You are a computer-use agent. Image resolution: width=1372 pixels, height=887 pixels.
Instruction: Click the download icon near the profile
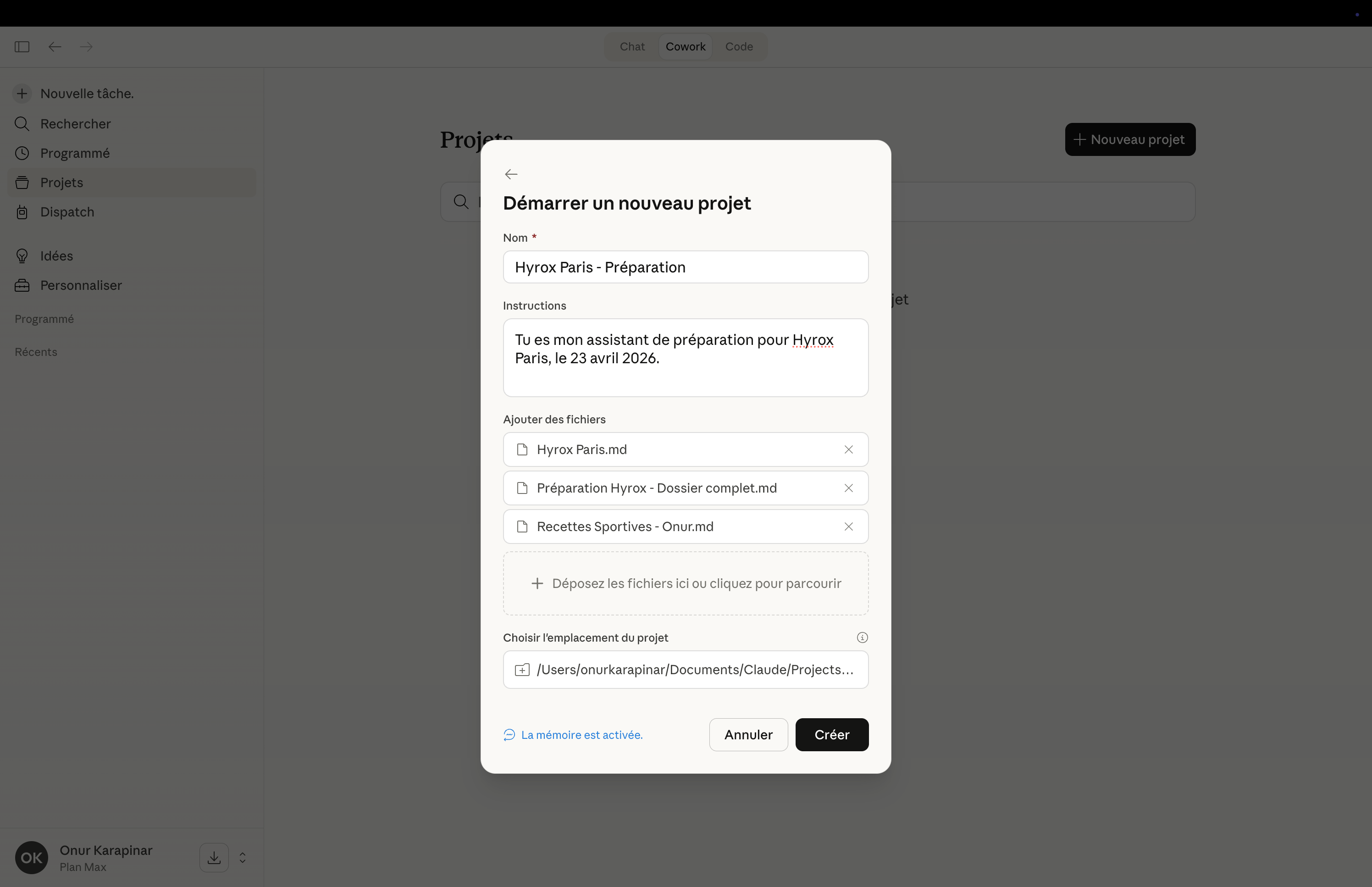(x=214, y=858)
